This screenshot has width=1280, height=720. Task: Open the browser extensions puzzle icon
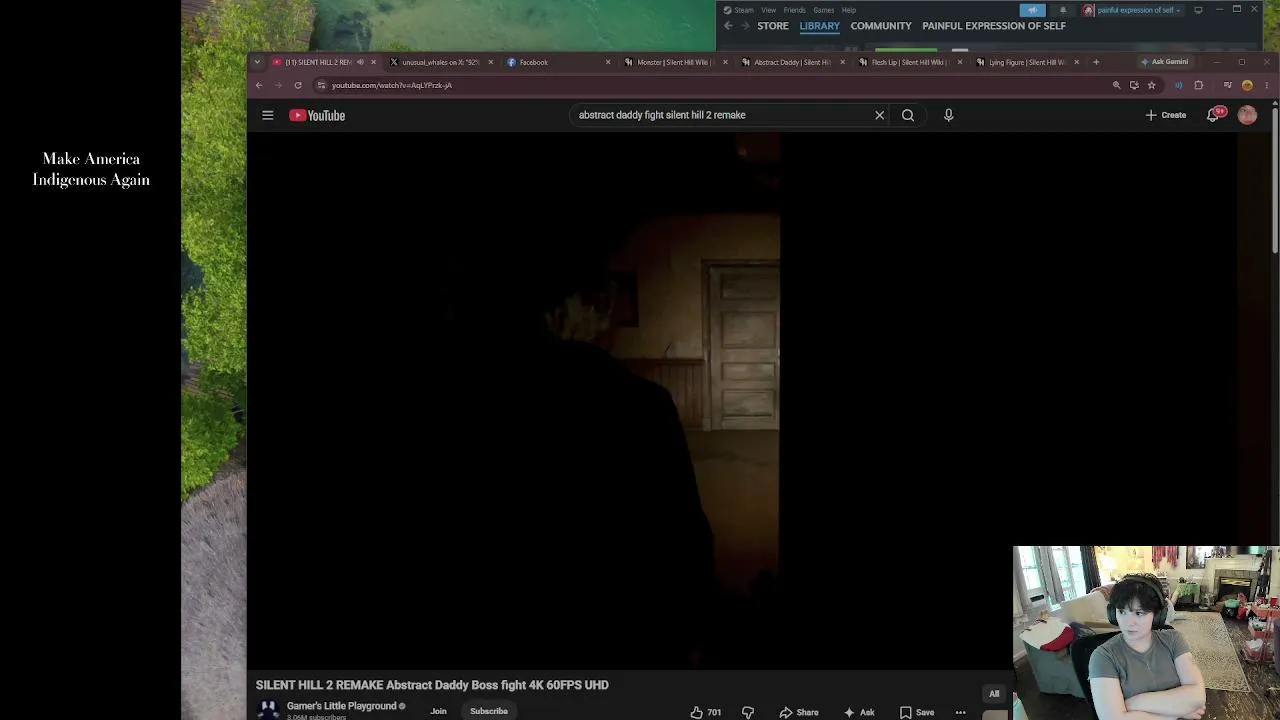coord(1199,85)
